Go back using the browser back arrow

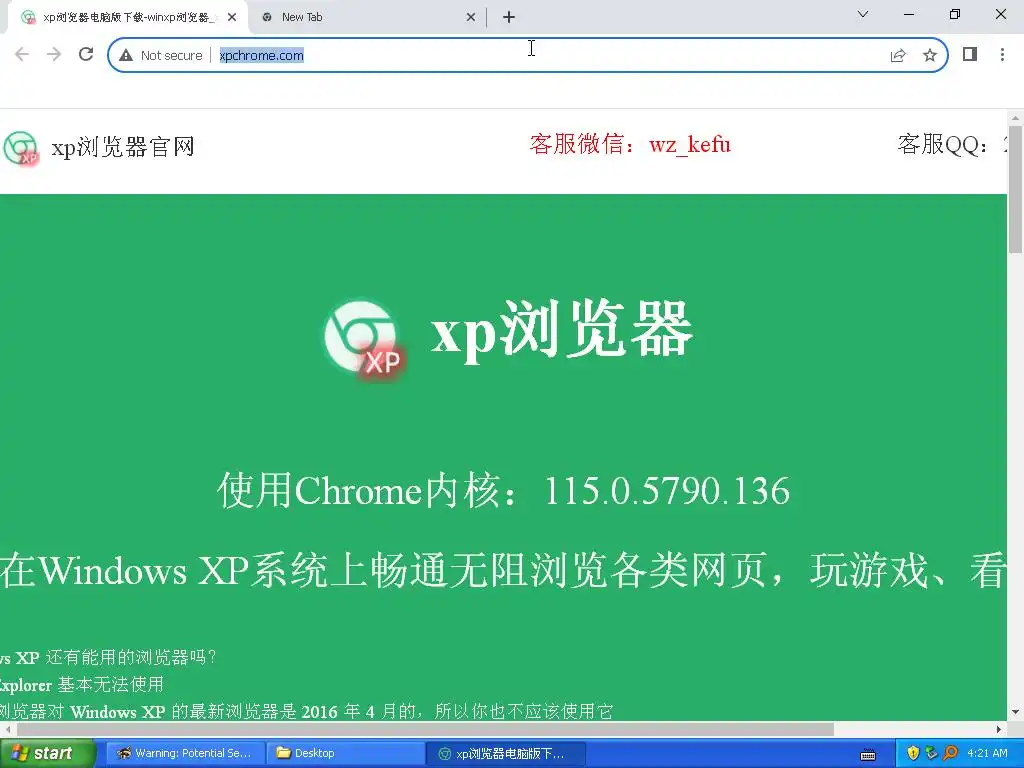pyautogui.click(x=22, y=54)
